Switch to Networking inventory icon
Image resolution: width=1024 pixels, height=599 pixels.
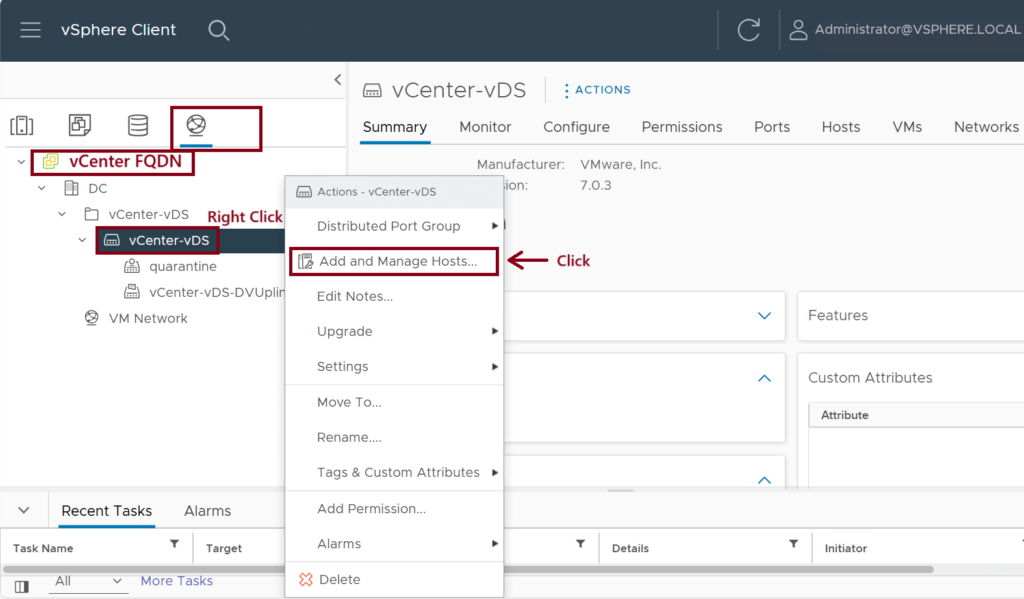pyautogui.click(x=196, y=124)
